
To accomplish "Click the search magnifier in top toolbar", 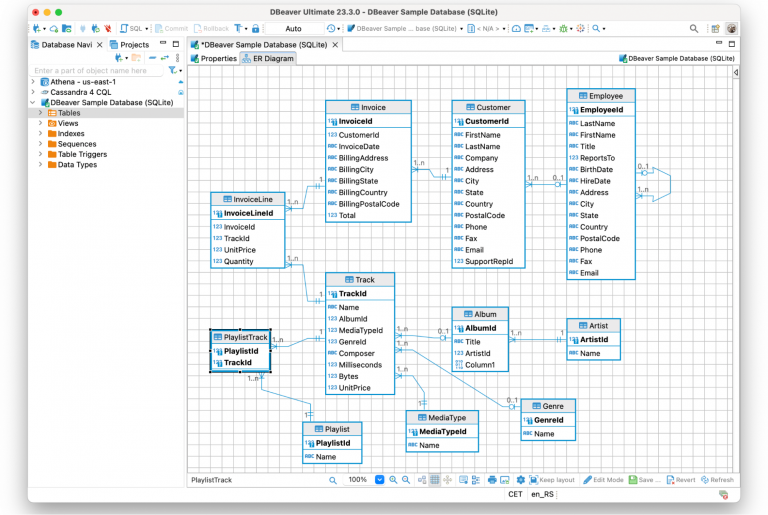I will click(694, 29).
